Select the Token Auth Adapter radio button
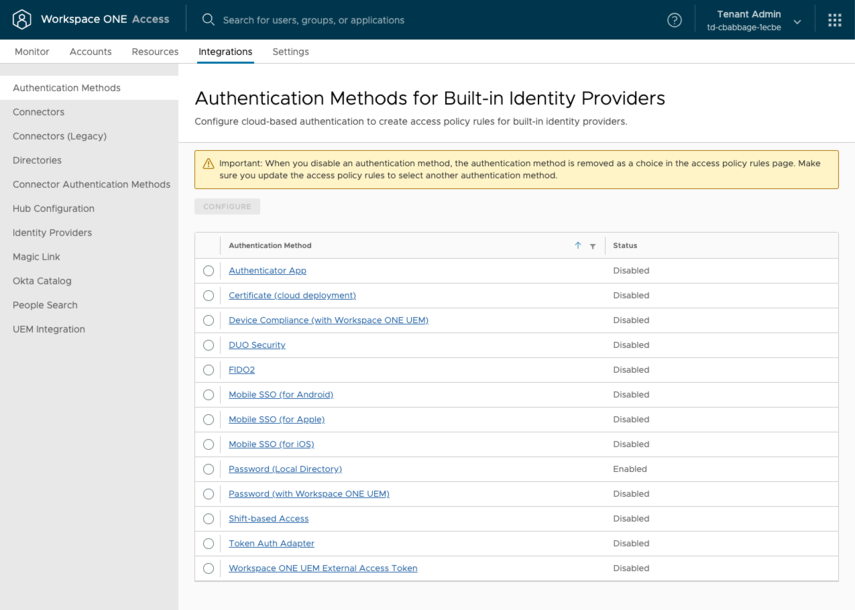Image resolution: width=855 pixels, height=610 pixels. (208, 544)
